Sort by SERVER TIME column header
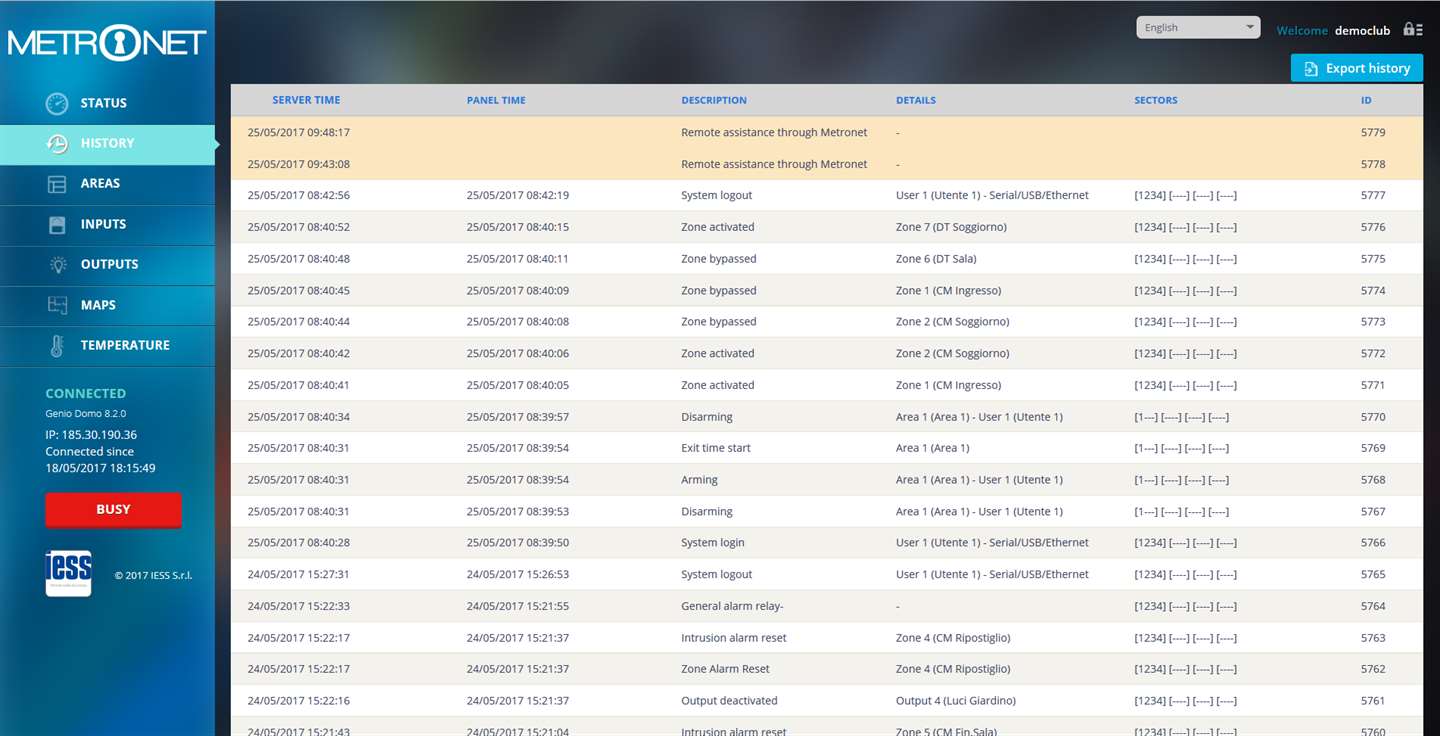The height and width of the screenshot is (736, 1440). 306,100
